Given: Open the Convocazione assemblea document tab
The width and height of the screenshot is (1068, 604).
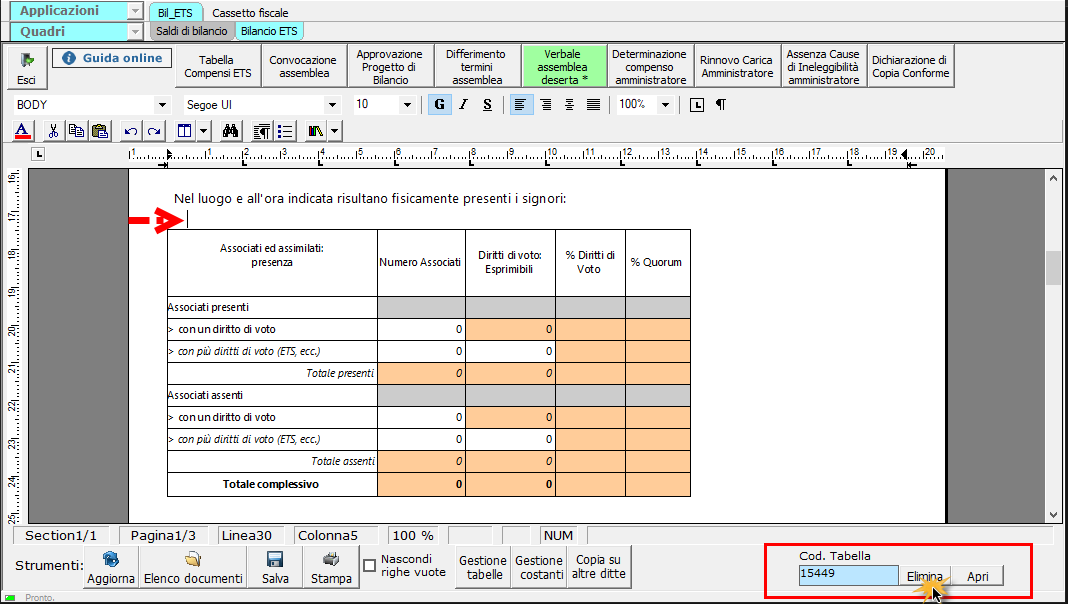Looking at the screenshot, I should pos(304,67).
